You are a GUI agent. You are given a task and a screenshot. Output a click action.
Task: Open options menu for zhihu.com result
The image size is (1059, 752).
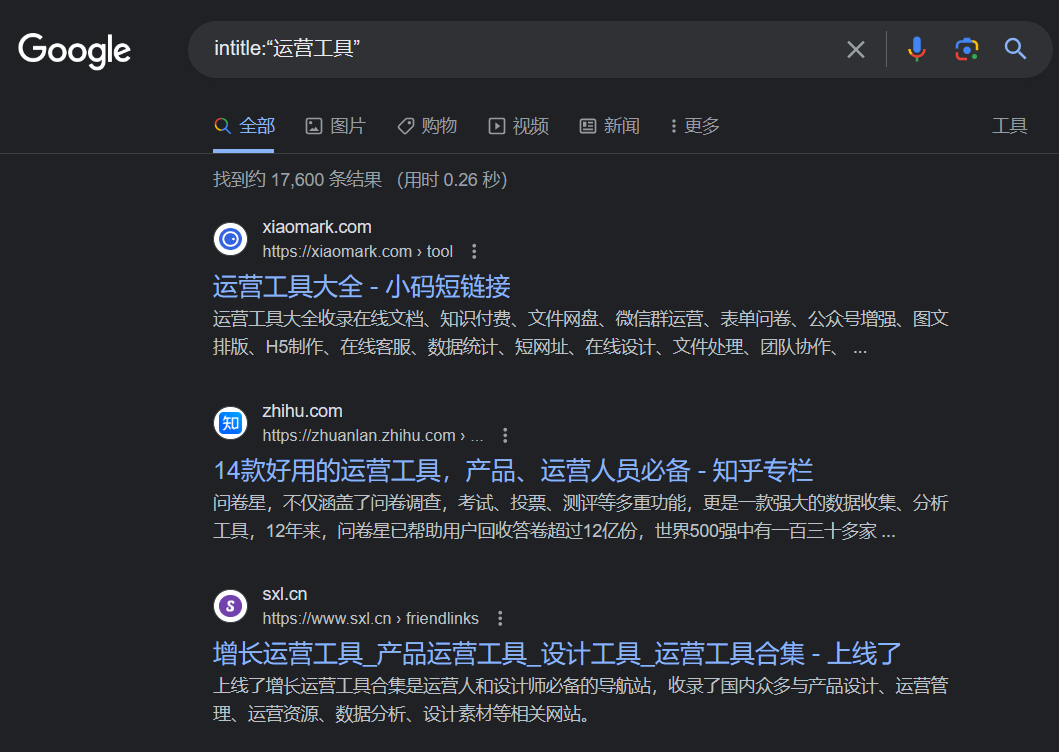tap(505, 435)
